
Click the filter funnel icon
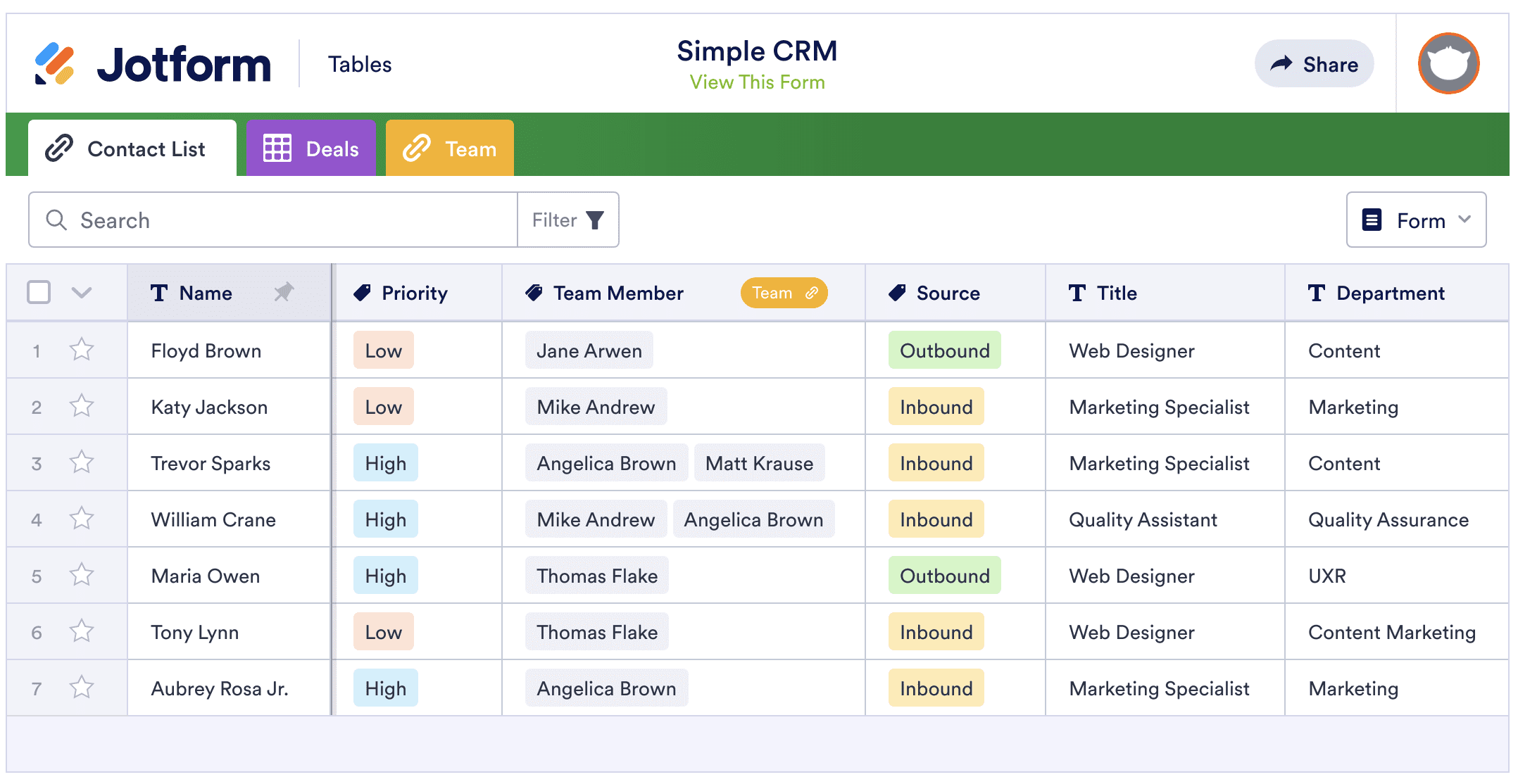(595, 220)
